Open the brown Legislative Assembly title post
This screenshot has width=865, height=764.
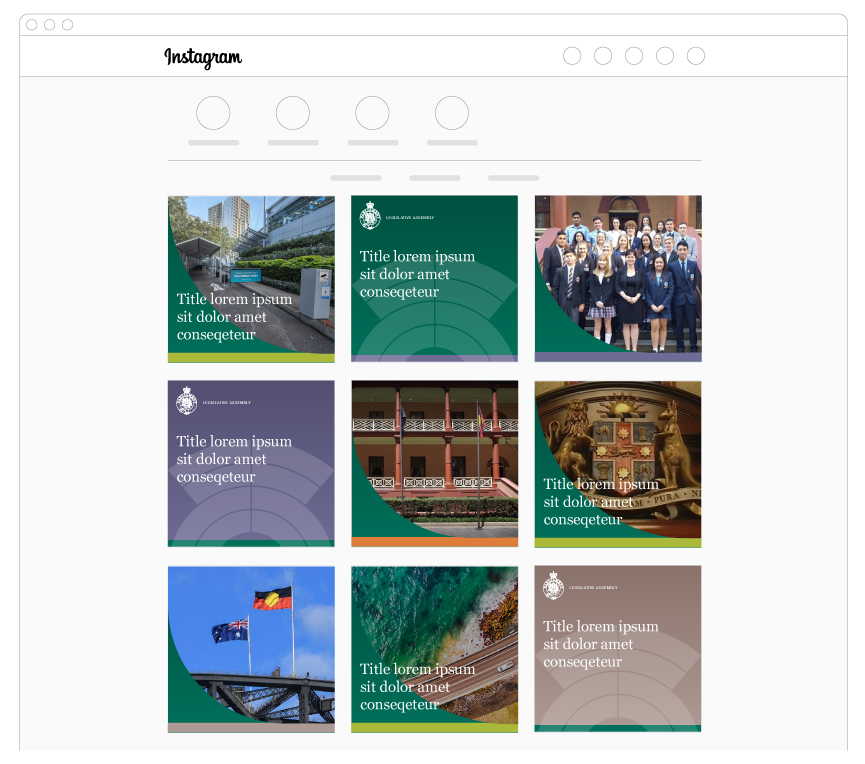click(618, 649)
